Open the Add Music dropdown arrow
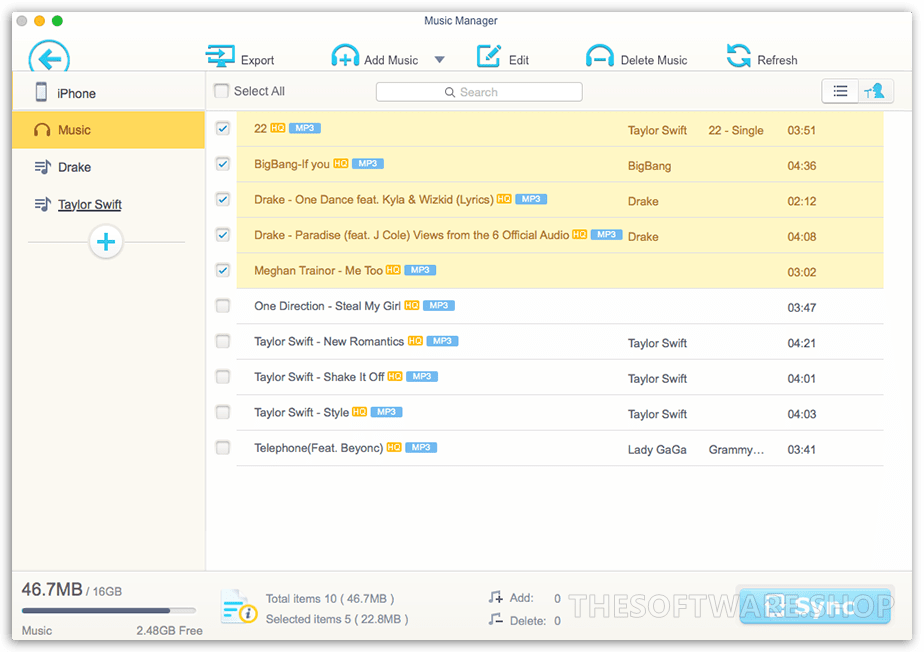Viewport: 924px width, 652px height. [440, 60]
